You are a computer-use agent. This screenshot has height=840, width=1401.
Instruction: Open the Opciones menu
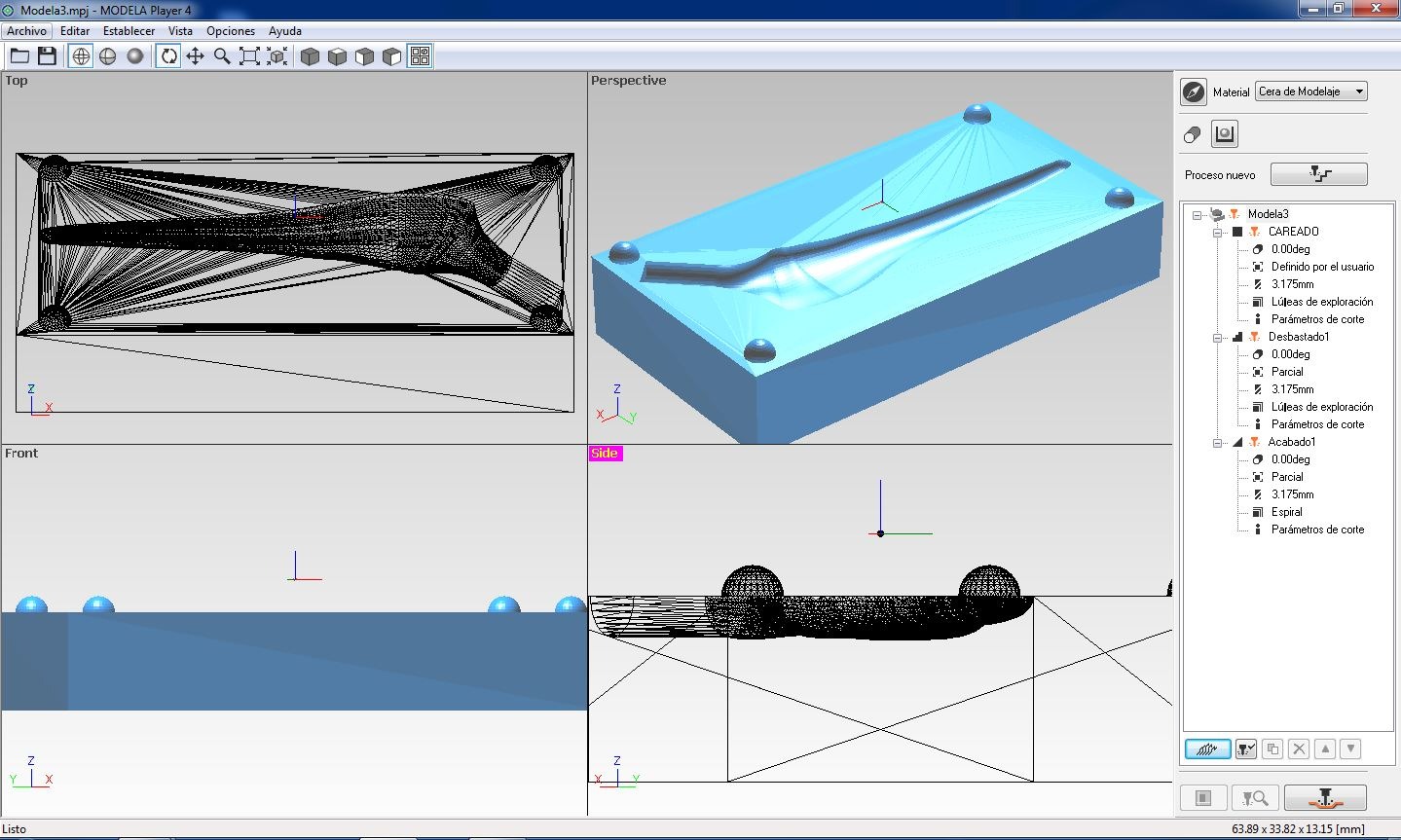[231, 31]
